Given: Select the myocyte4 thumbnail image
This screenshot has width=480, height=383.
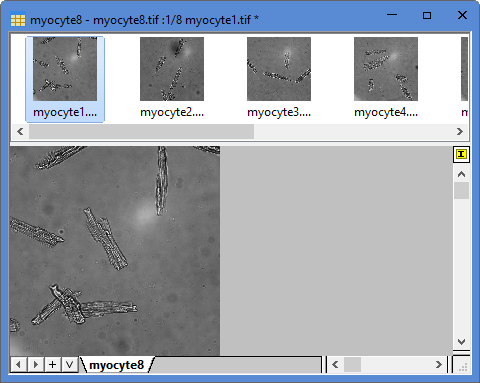Looking at the screenshot, I should (386, 69).
